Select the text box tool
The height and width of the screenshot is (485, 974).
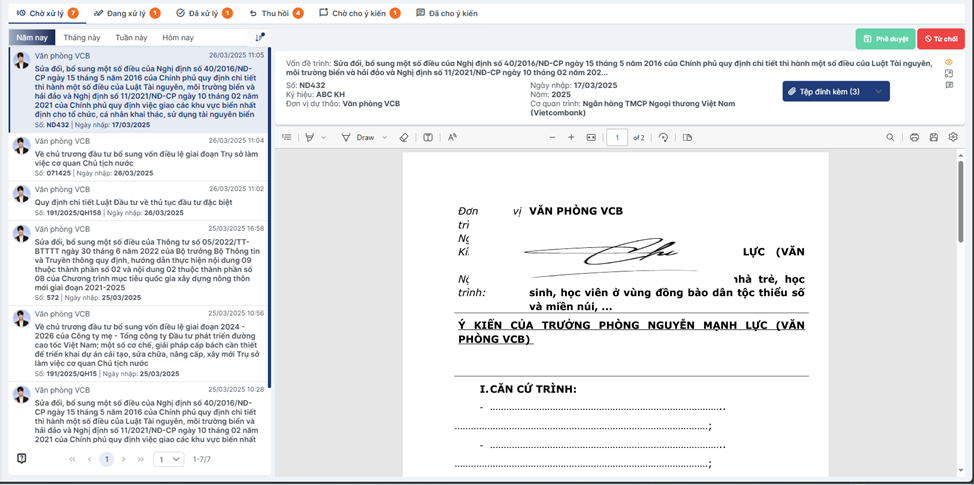pos(428,137)
